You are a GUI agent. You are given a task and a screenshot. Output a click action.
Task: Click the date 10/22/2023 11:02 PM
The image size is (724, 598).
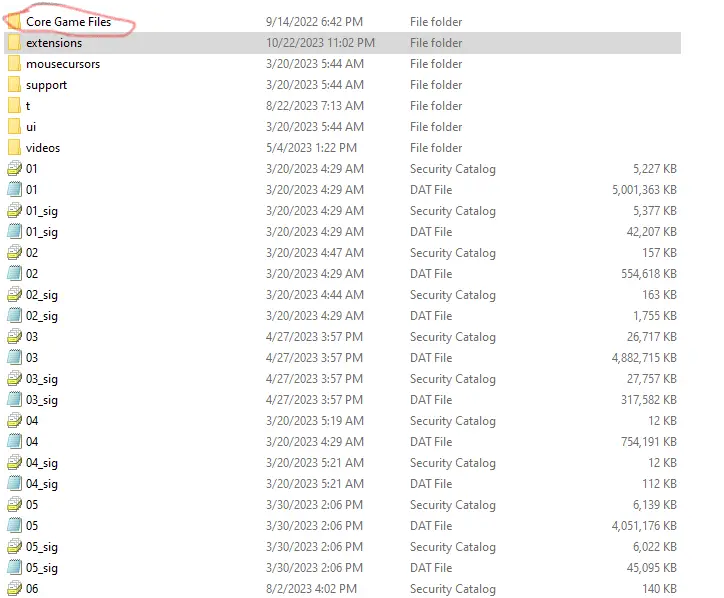click(320, 43)
